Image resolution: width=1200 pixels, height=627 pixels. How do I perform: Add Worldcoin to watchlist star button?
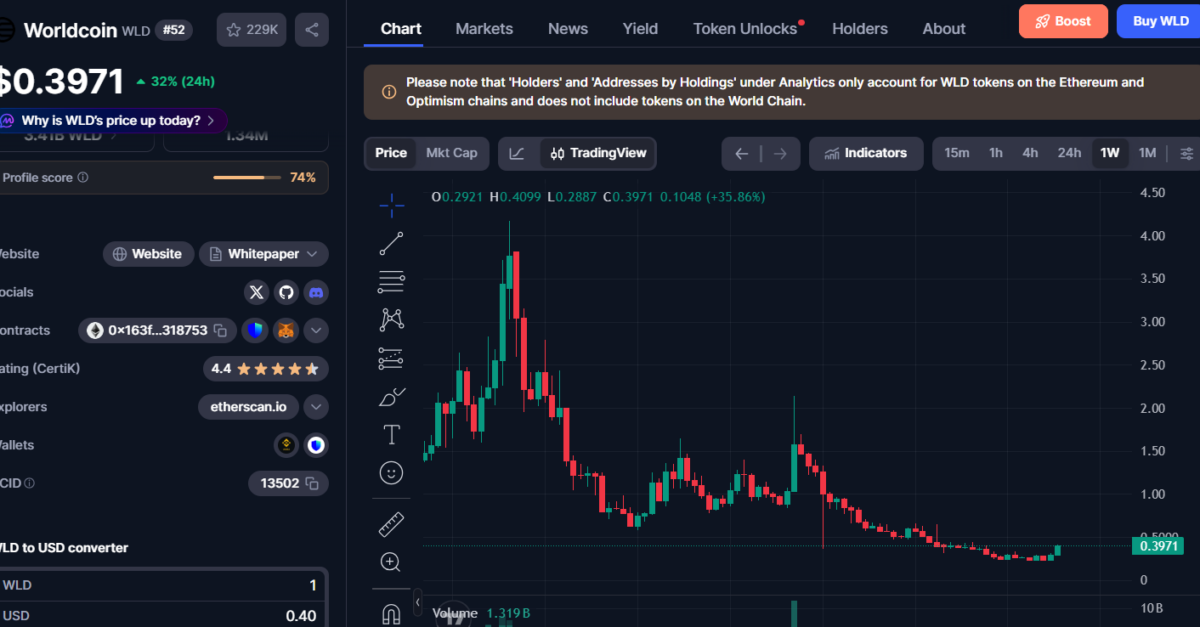coord(250,30)
